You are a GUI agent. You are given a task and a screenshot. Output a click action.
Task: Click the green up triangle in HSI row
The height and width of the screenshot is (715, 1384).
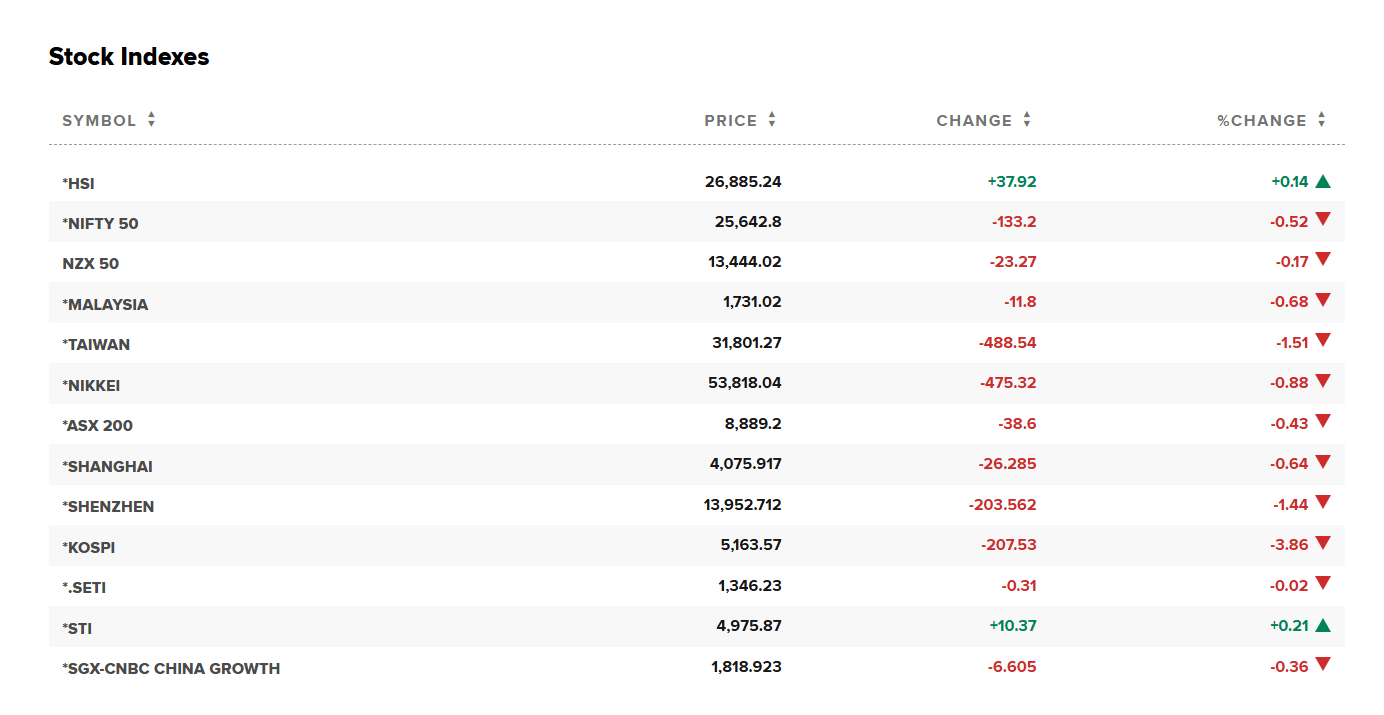(1323, 182)
